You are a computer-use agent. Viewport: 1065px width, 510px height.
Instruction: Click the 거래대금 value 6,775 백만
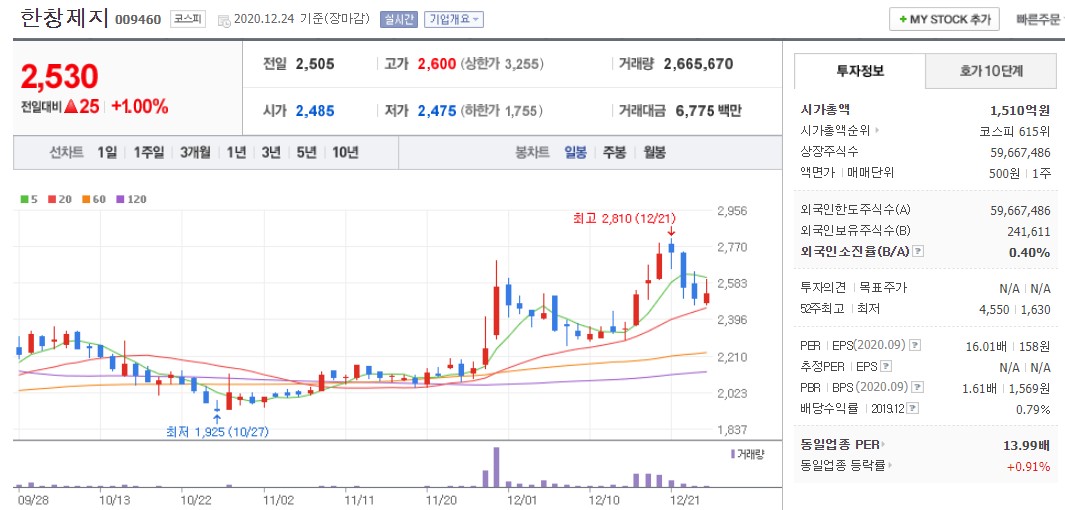coord(708,111)
